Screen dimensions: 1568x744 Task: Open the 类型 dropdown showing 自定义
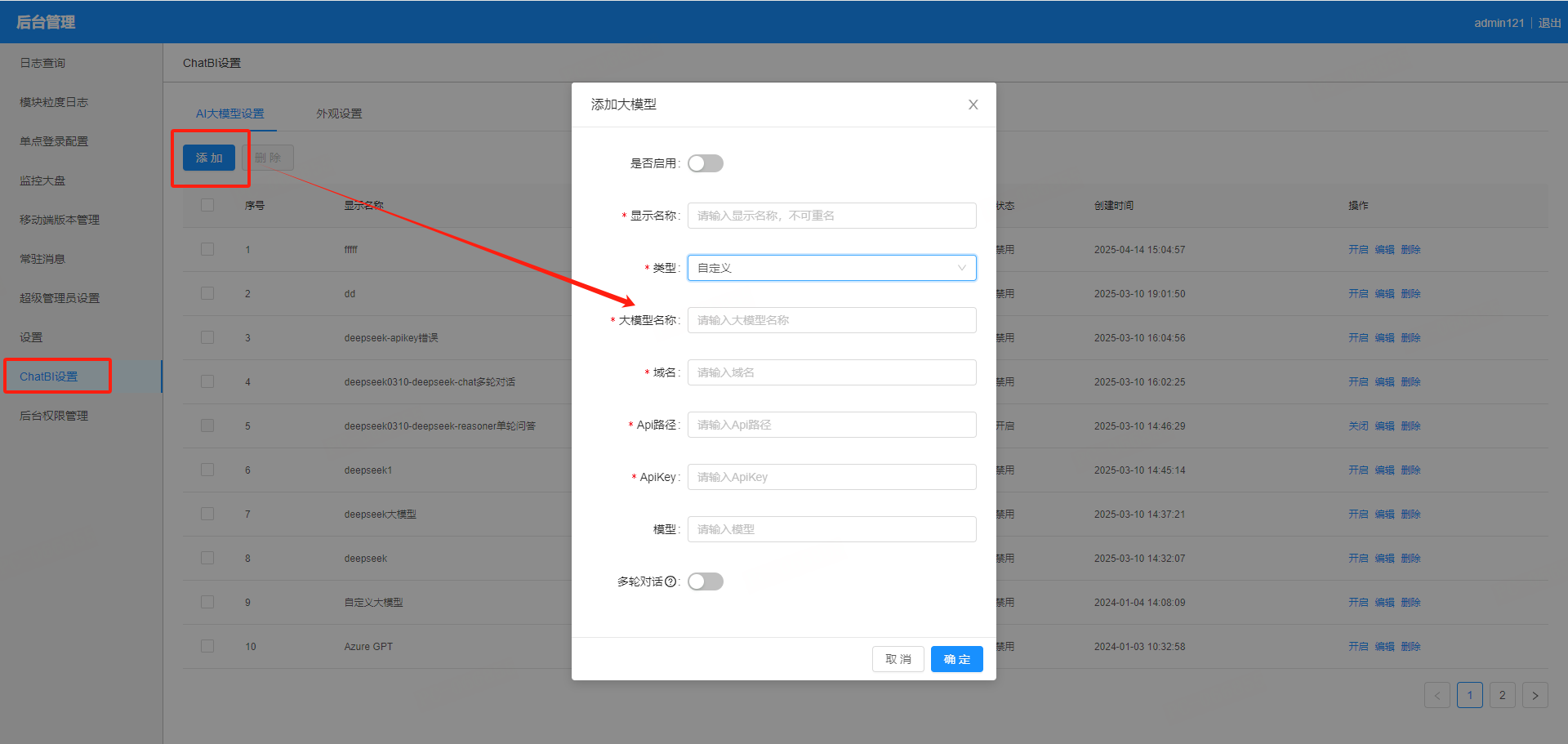coord(825,268)
